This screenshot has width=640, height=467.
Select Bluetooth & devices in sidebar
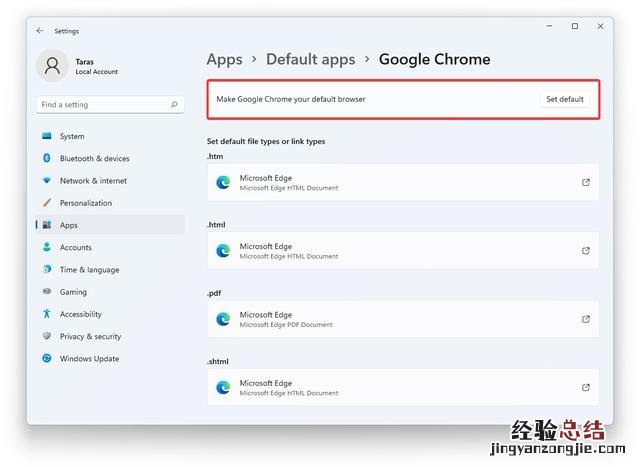coord(94,158)
